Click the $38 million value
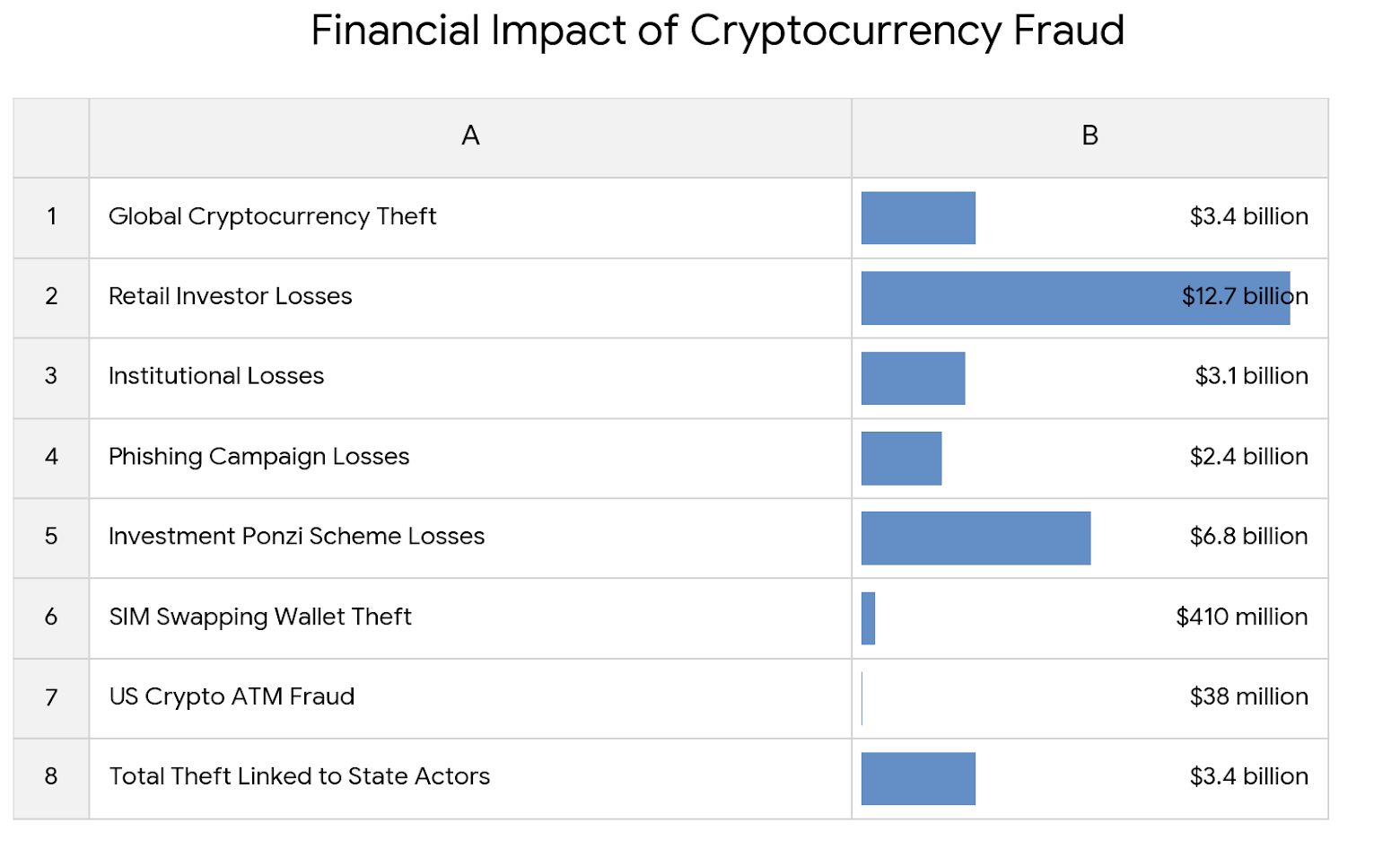Image resolution: width=1400 pixels, height=849 pixels. (1248, 697)
